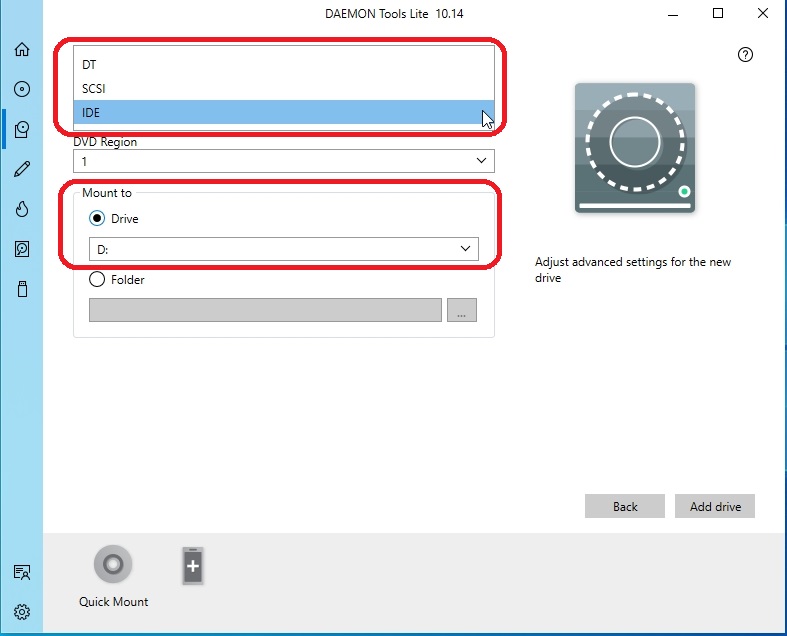The height and width of the screenshot is (636, 787).
Task: Click the Add drive button
Action: pos(715,506)
